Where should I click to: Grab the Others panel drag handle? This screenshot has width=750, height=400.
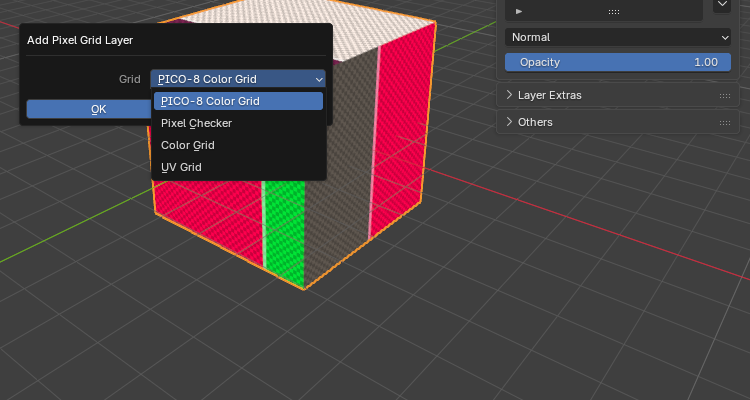coord(725,122)
